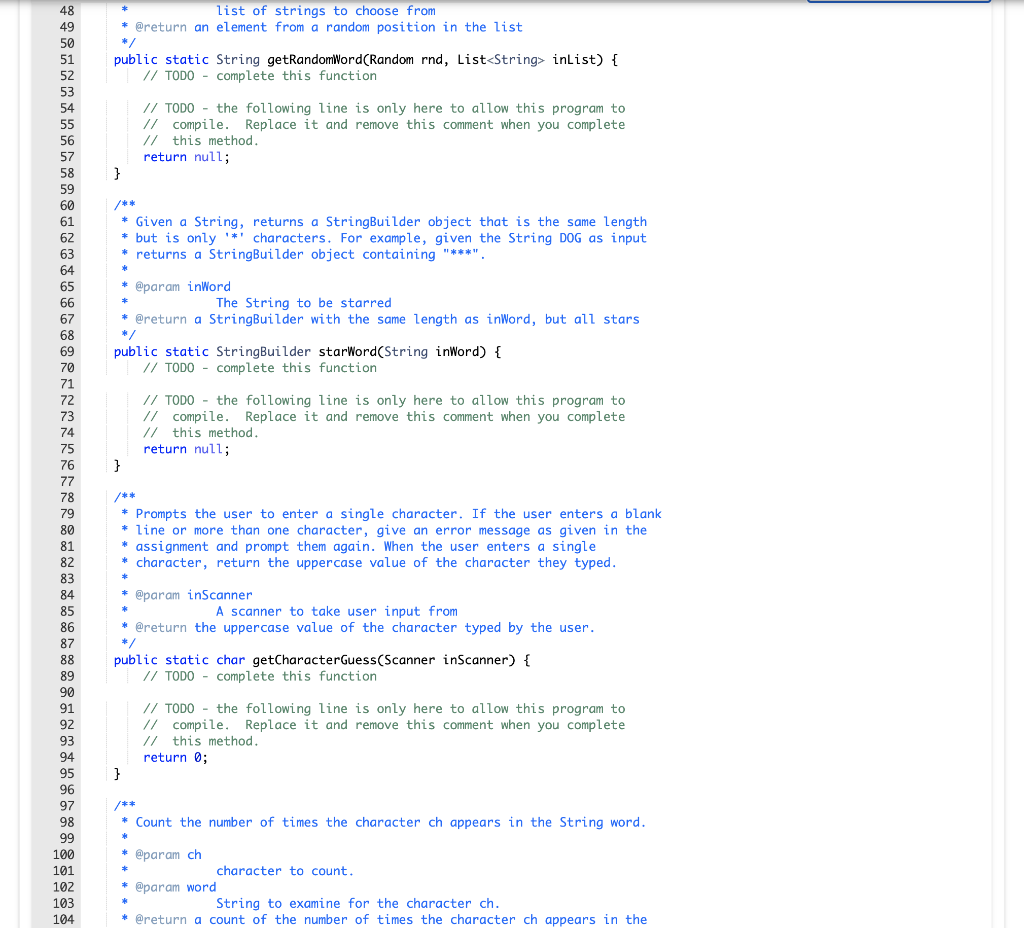Click line number 69 in the gutter
The height and width of the screenshot is (928, 1024).
pyautogui.click(x=67, y=351)
